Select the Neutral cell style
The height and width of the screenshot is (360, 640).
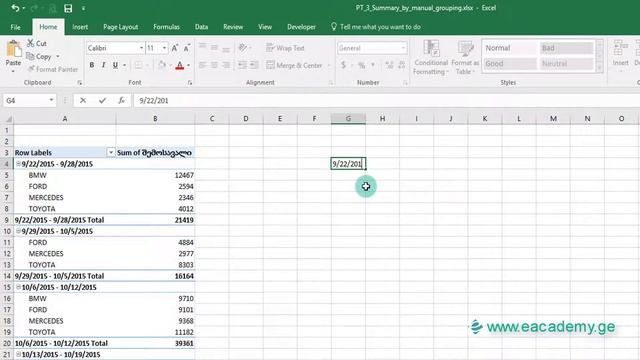pos(566,64)
